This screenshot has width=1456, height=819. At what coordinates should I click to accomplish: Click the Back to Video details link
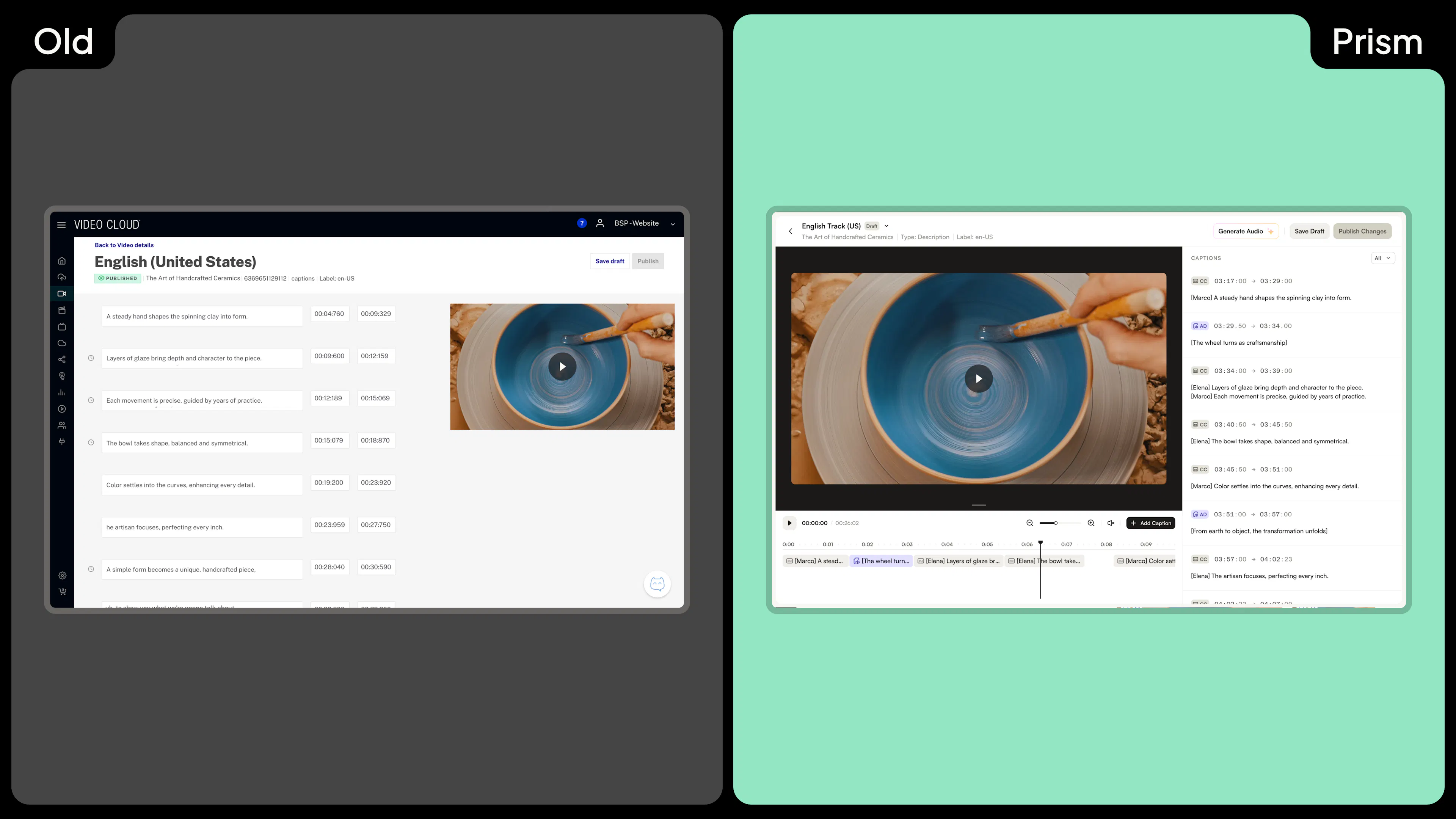click(x=124, y=245)
